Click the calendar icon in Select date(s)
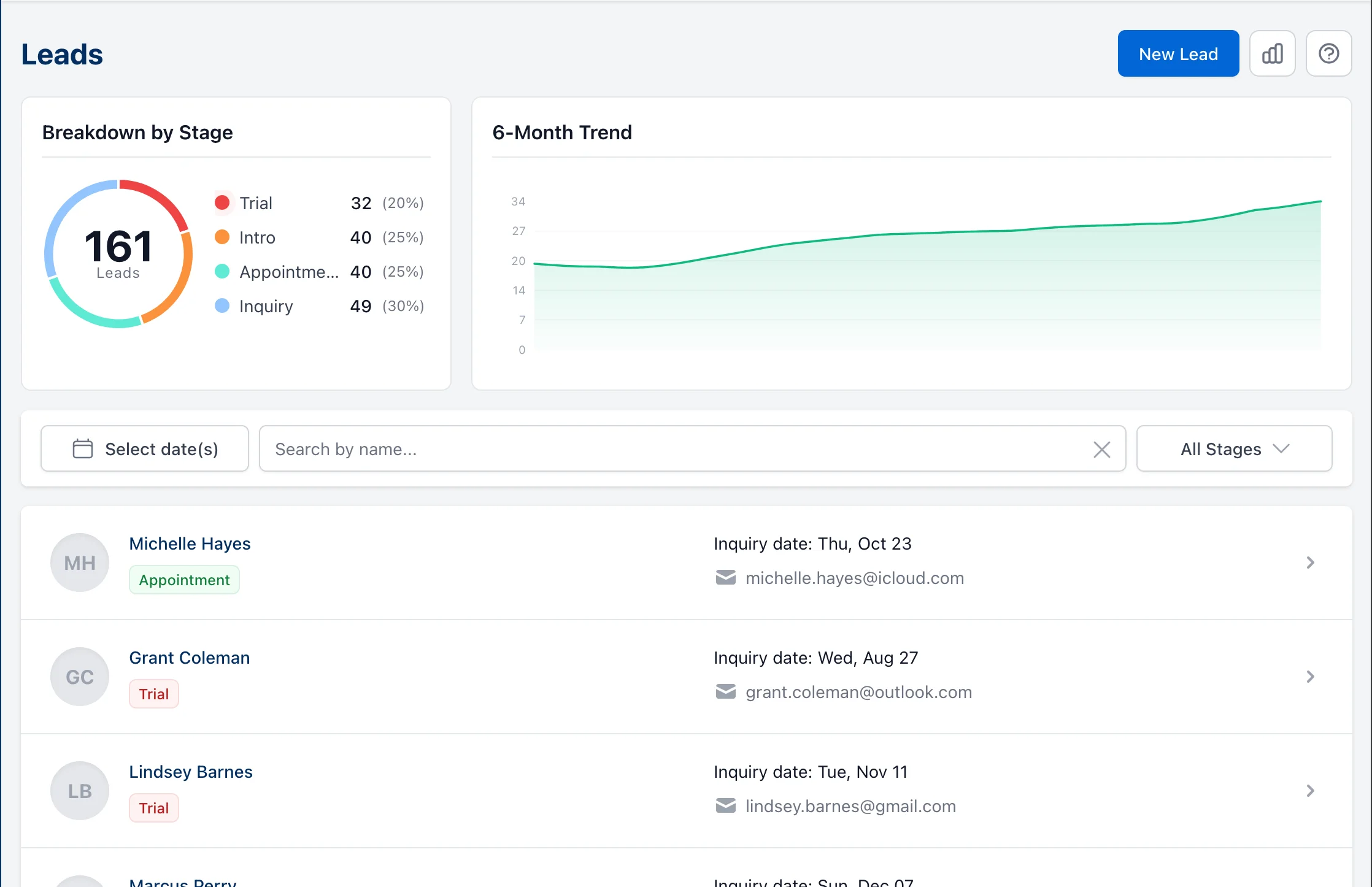This screenshot has height=887, width=1372. point(83,448)
